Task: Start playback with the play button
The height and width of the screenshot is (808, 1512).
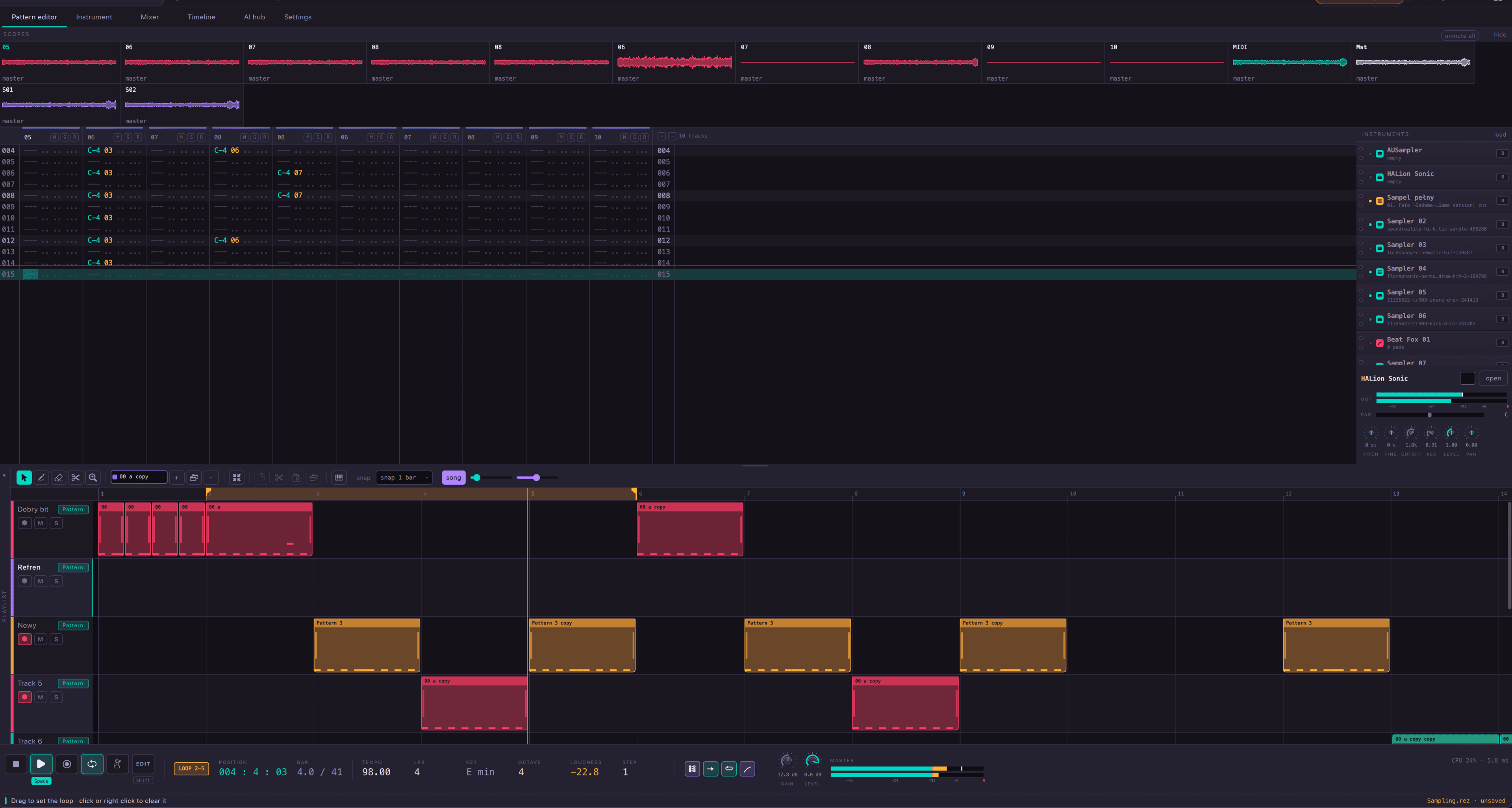Action: (41, 764)
